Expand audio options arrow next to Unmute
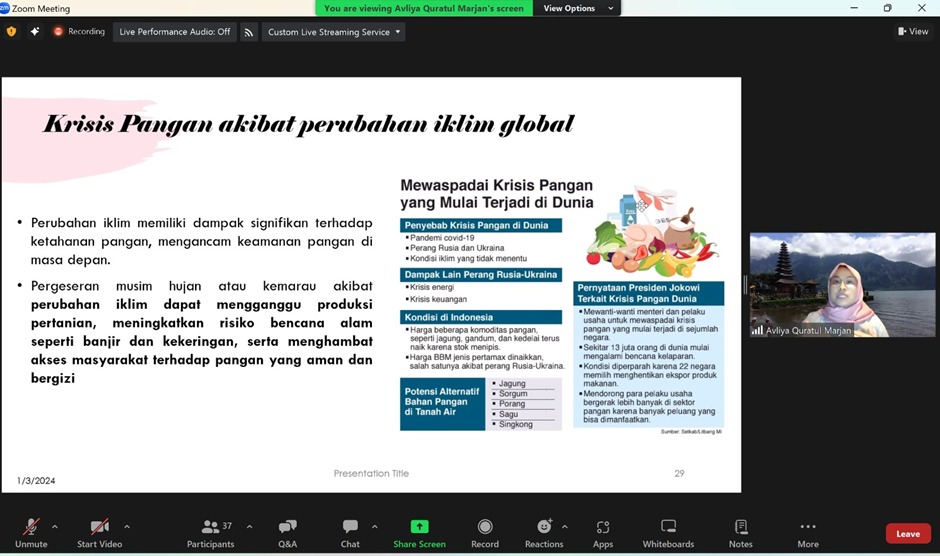This screenshot has height=556, width=940. pyautogui.click(x=54, y=526)
